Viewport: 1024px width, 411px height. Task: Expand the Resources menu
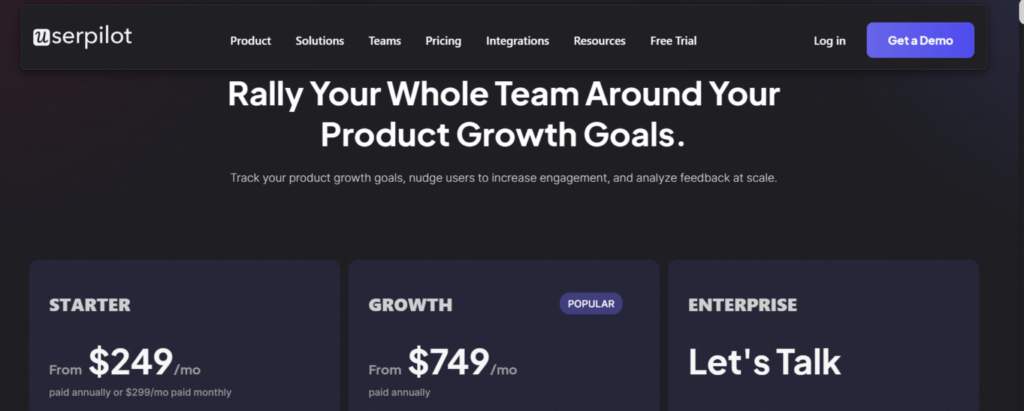coord(600,41)
